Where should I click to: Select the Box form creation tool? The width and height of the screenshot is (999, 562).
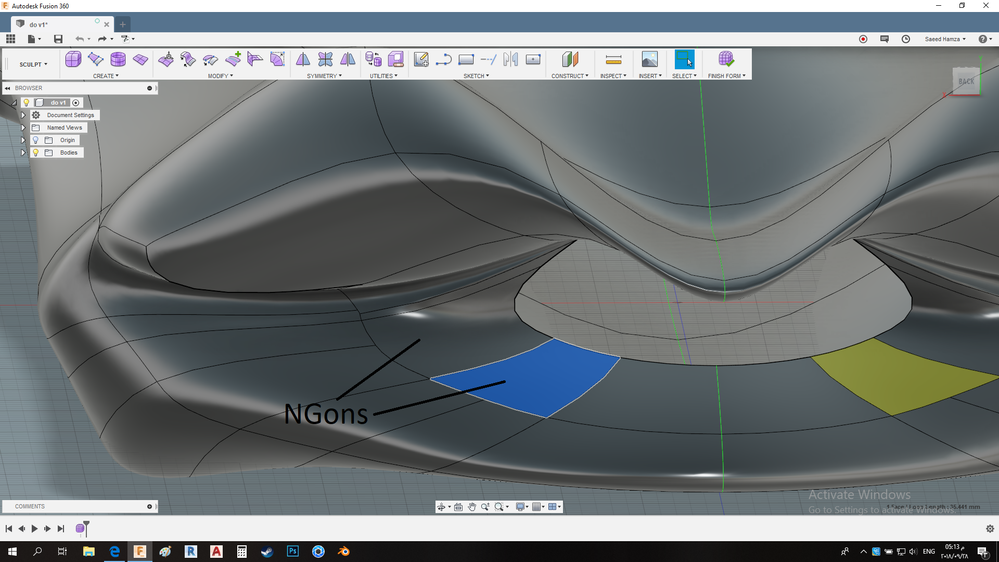[x=73, y=59]
